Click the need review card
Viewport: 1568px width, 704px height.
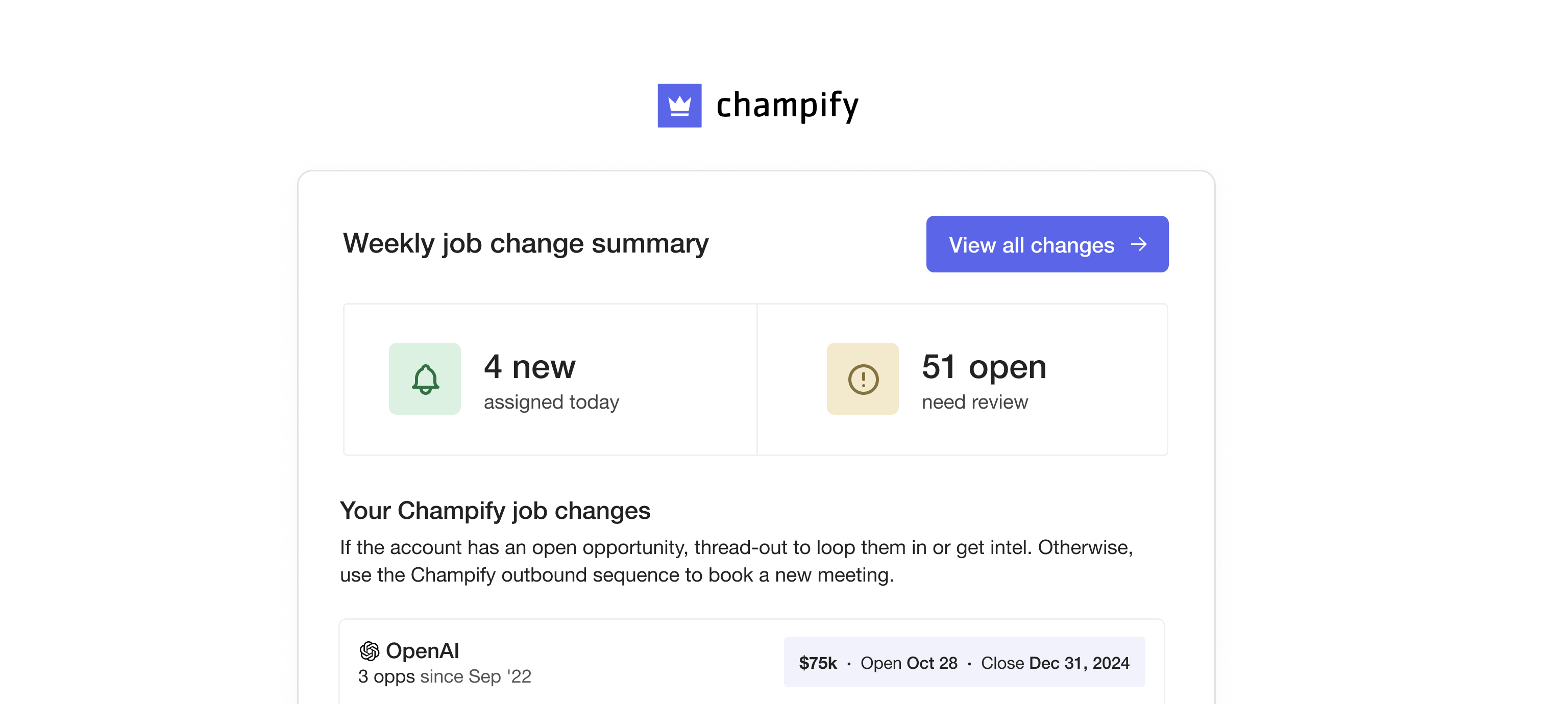pyautogui.click(x=962, y=380)
